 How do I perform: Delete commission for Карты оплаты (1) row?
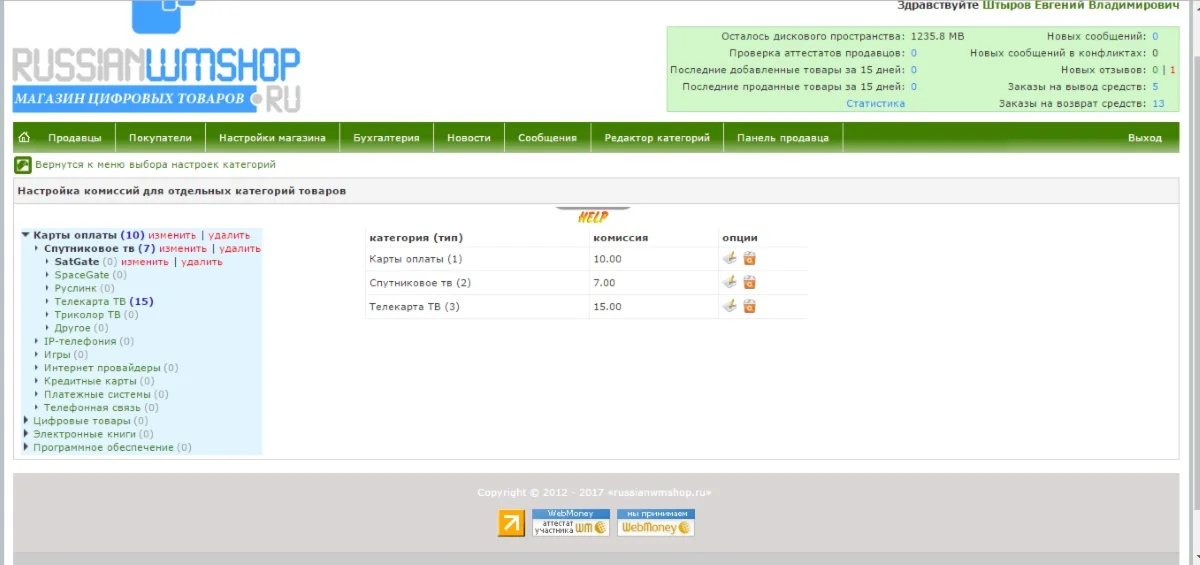[x=749, y=258]
